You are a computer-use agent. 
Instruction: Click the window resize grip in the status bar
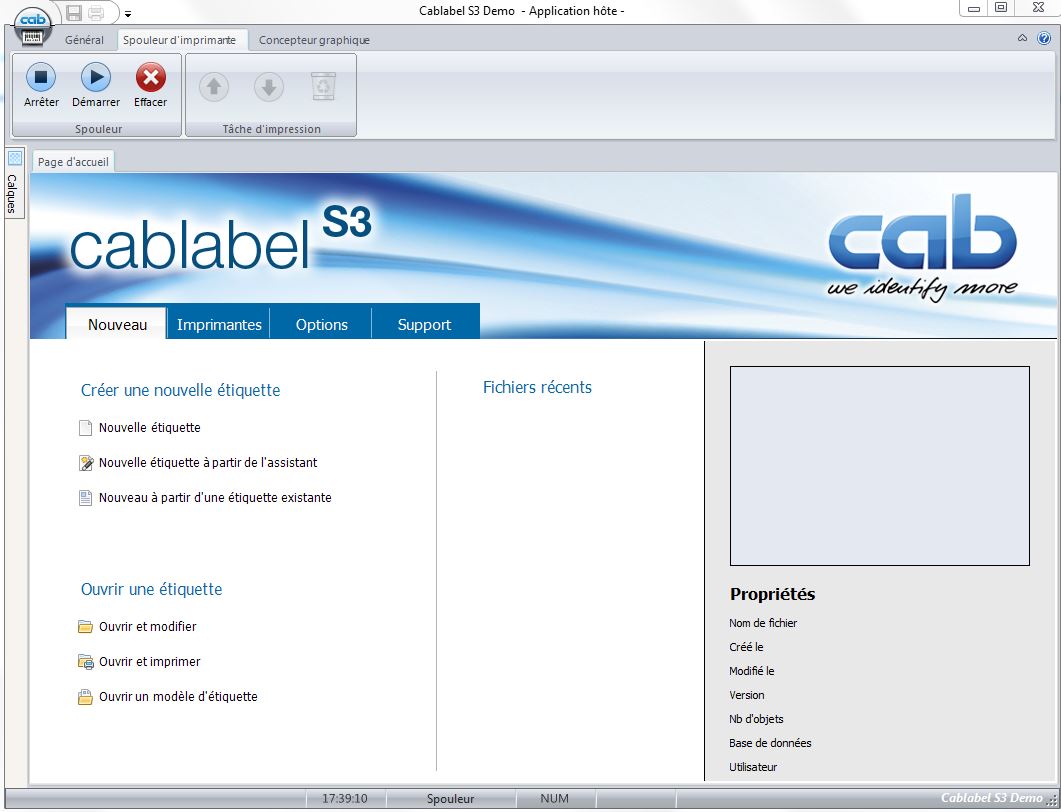(1050, 801)
